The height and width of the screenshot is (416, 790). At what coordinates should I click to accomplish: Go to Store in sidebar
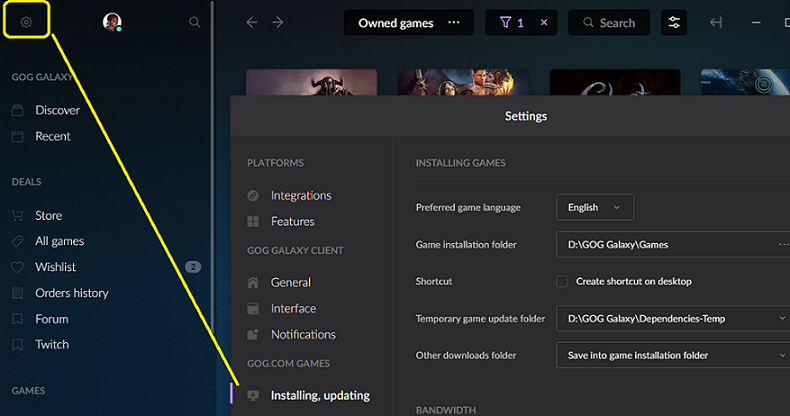tap(49, 216)
